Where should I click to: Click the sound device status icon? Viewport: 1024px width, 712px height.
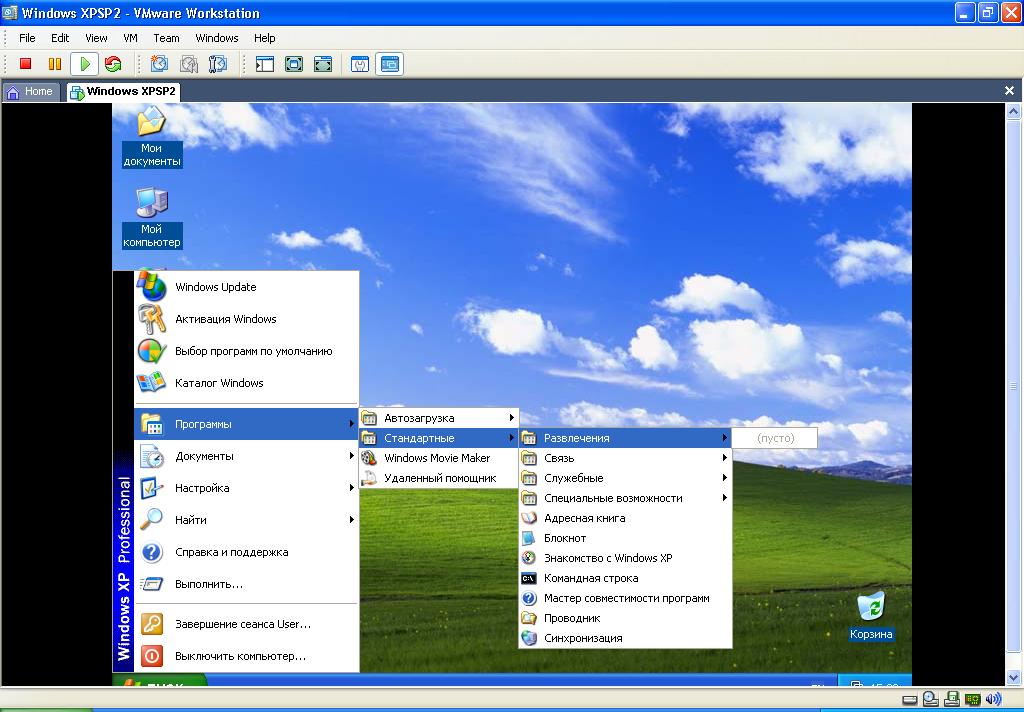pos(993,699)
